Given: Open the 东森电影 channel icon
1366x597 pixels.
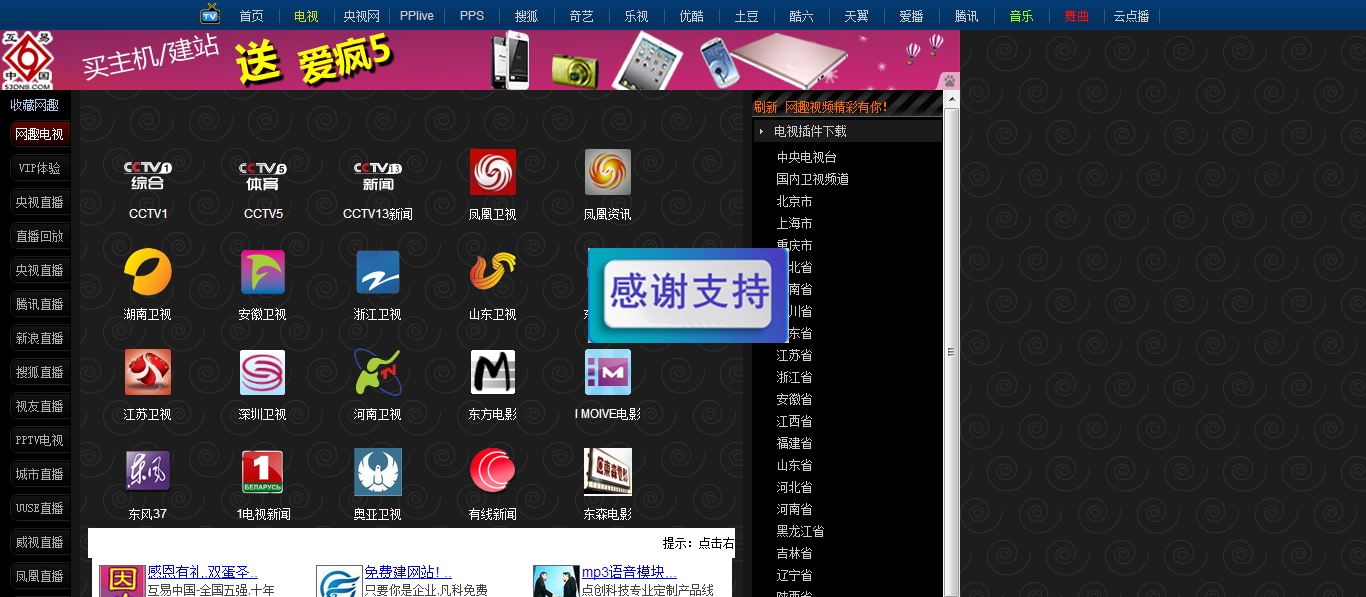Looking at the screenshot, I should [x=608, y=472].
